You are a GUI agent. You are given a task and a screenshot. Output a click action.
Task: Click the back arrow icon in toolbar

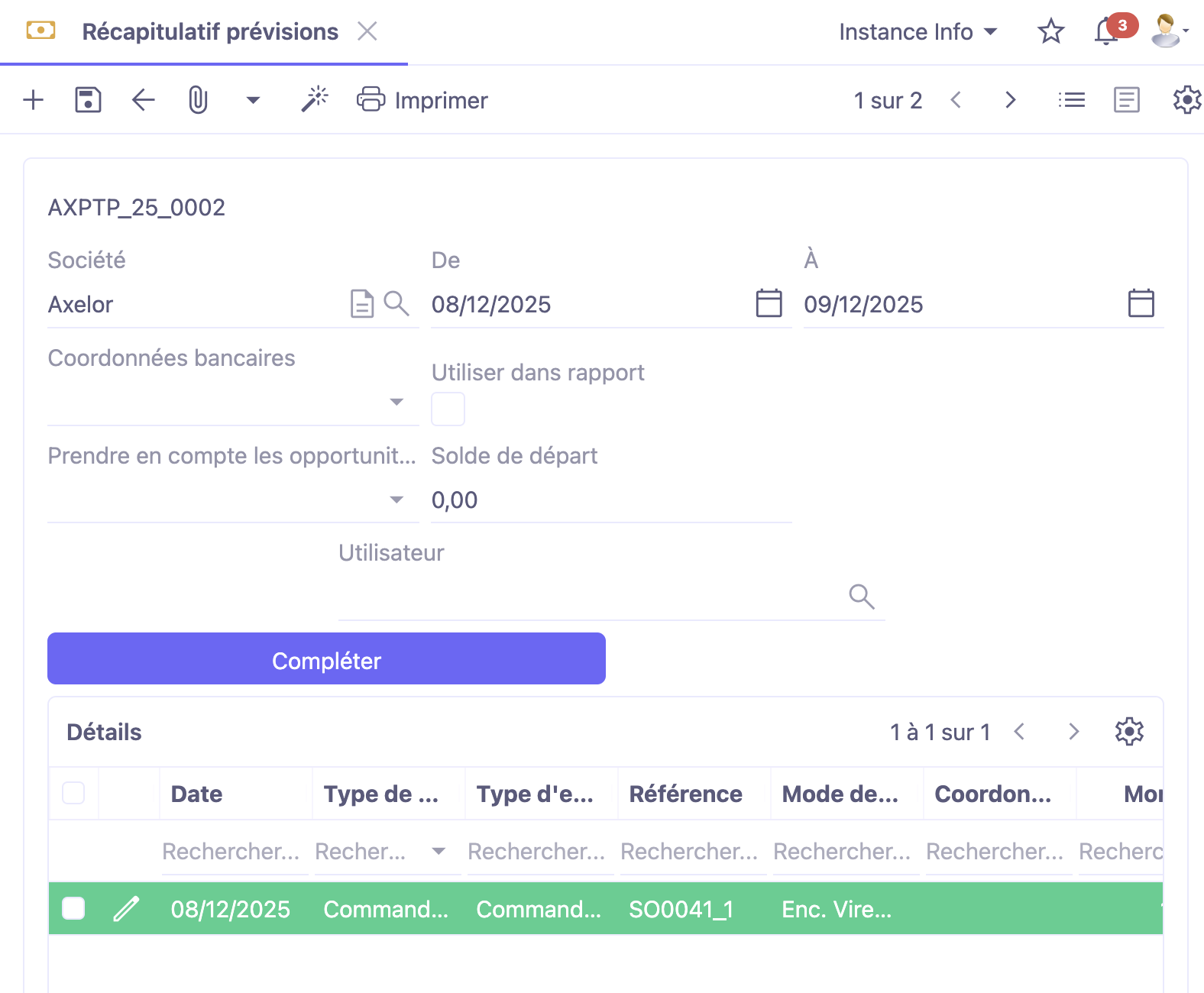point(143,100)
